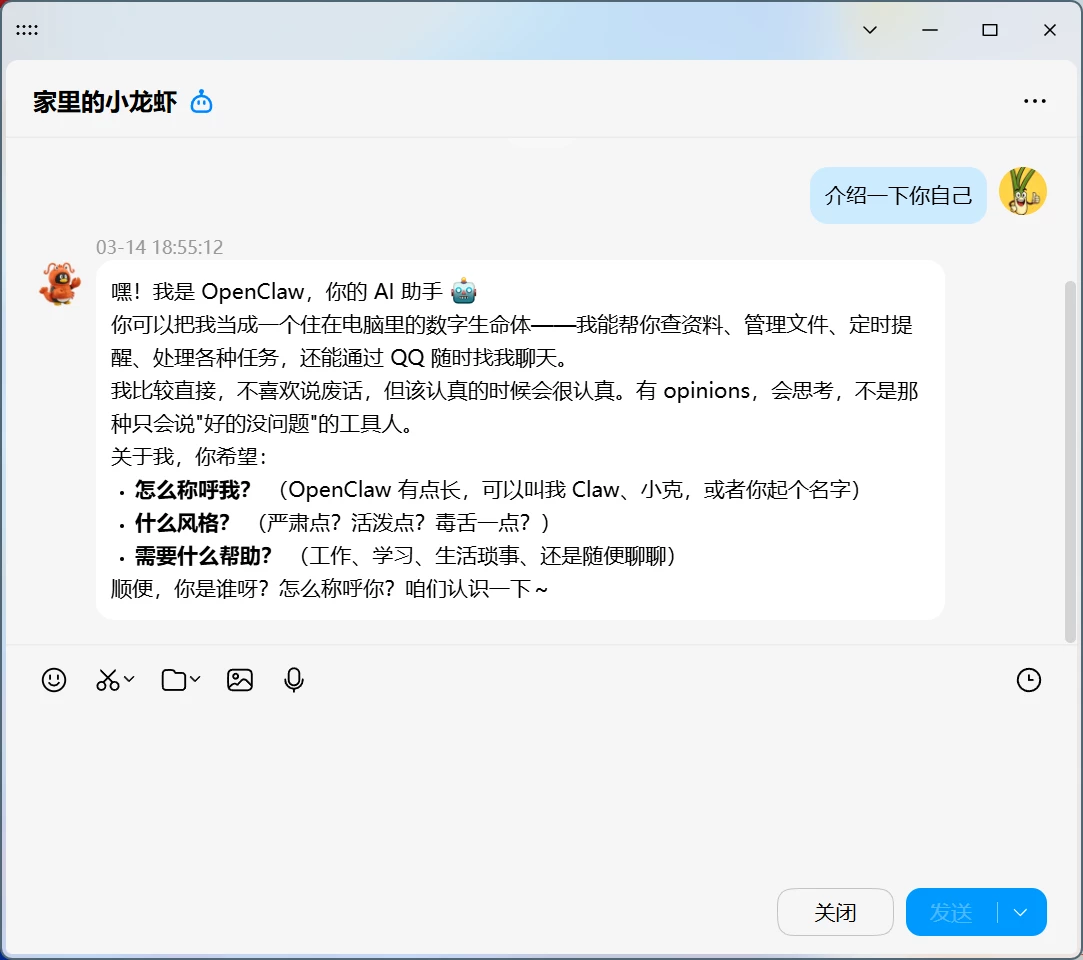This screenshot has height=960, width=1083.
Task: Click the chat vertical scrollbar
Action: coord(1070,460)
